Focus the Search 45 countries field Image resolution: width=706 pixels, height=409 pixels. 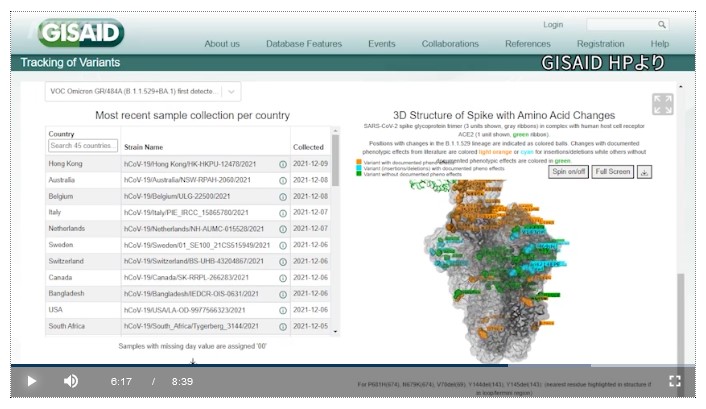tap(82, 146)
